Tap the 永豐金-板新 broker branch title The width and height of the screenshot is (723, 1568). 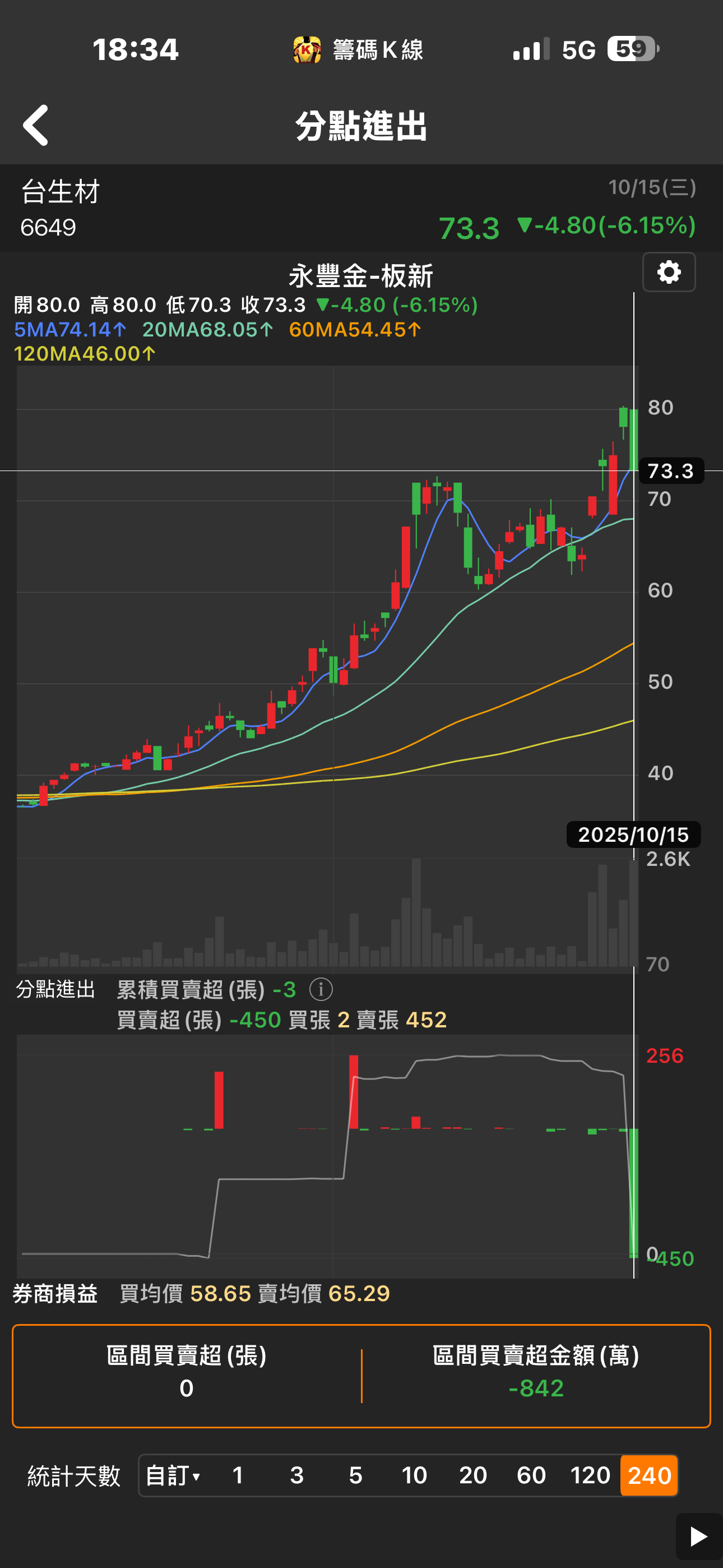tap(361, 276)
